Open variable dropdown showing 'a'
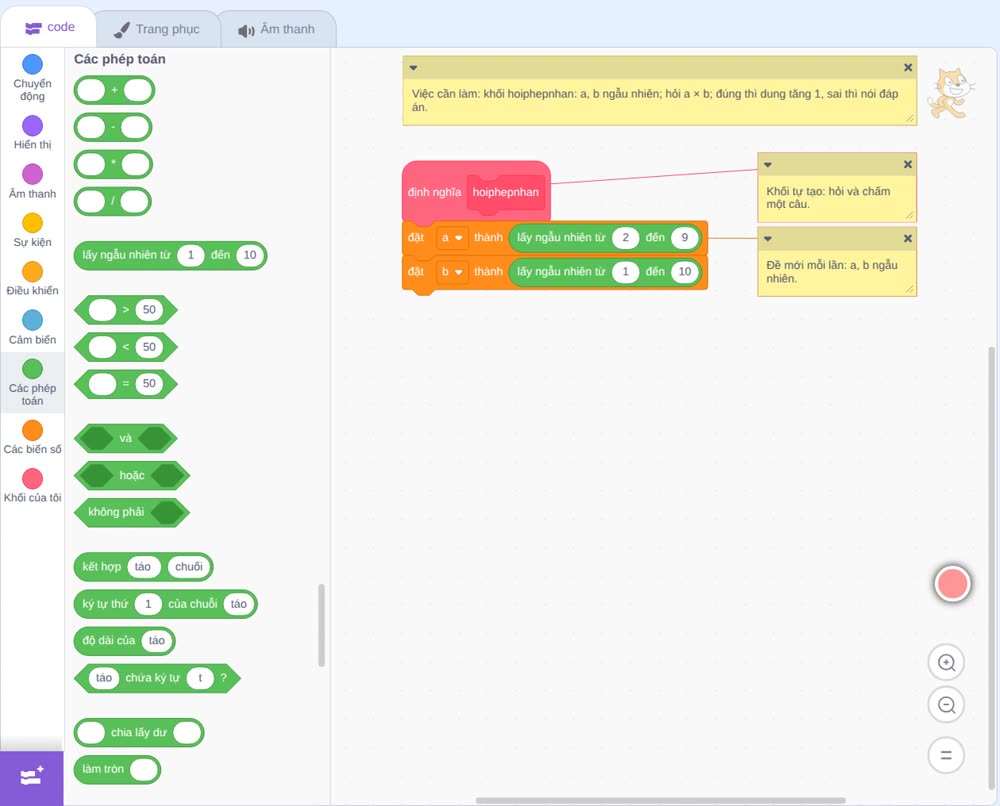Image resolution: width=1000 pixels, height=806 pixels. (x=452, y=238)
